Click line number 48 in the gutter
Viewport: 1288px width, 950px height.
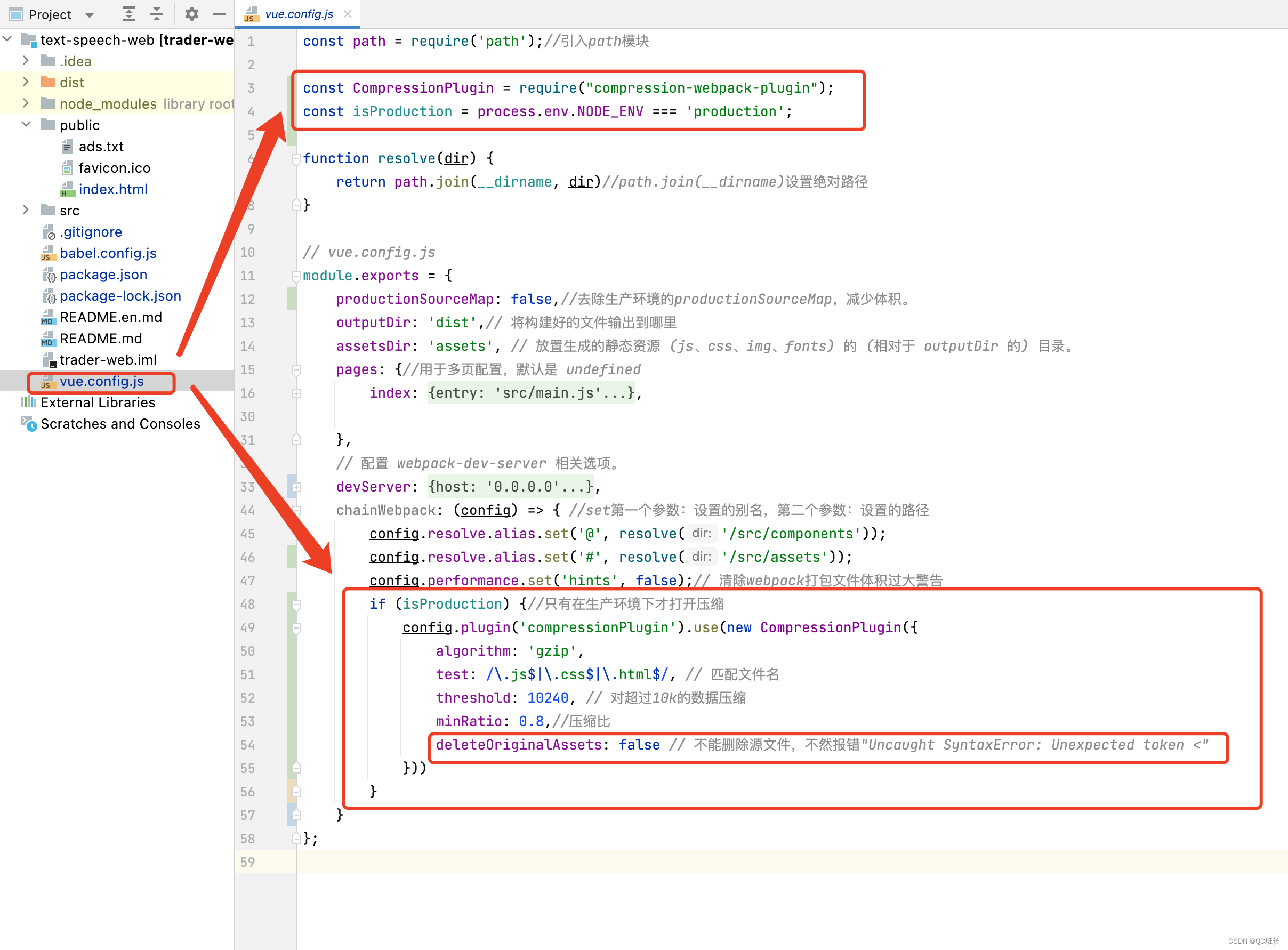(247, 604)
